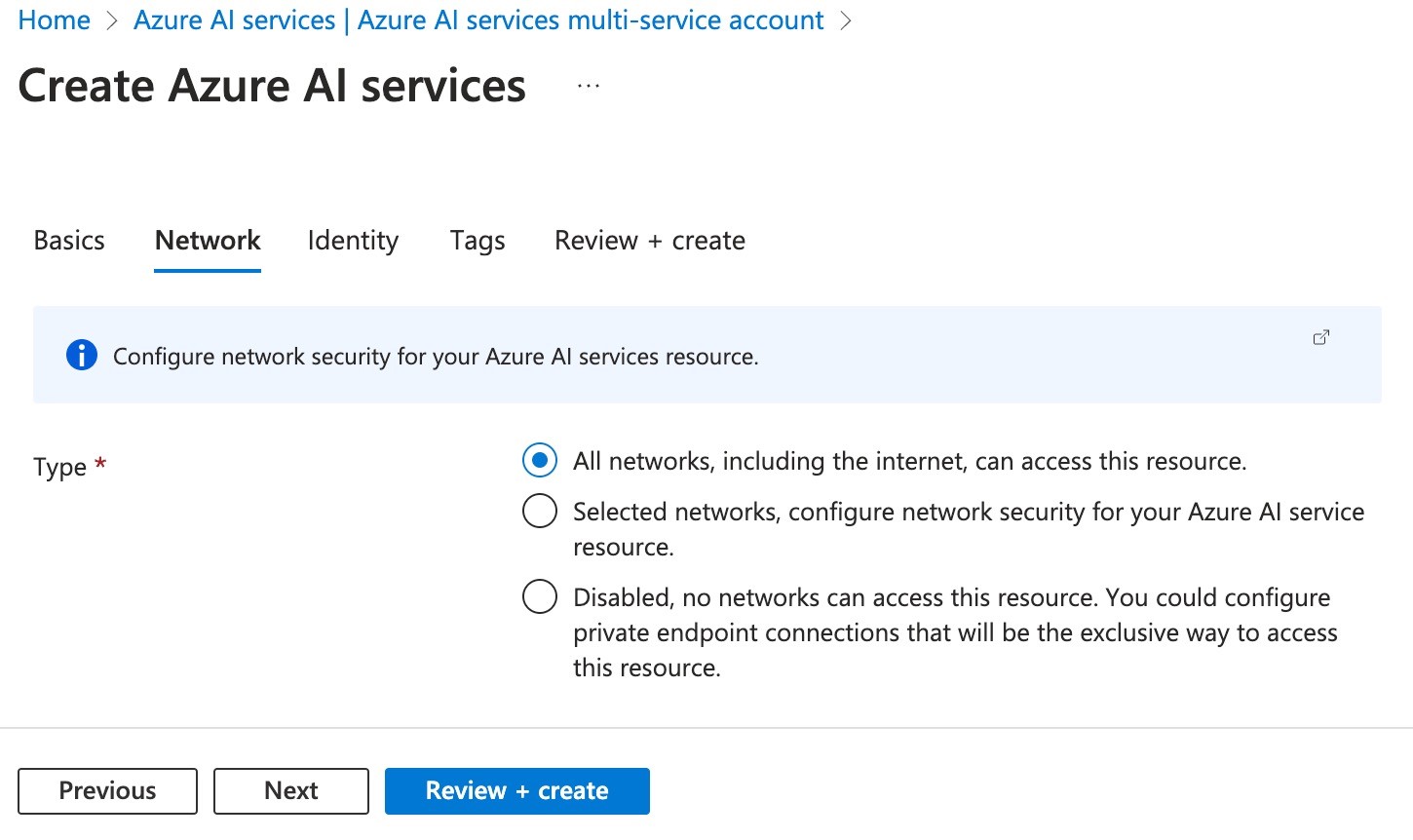Select the Disabled, no networks option
Image resolution: width=1413 pixels, height=840 pixels.
(x=540, y=596)
